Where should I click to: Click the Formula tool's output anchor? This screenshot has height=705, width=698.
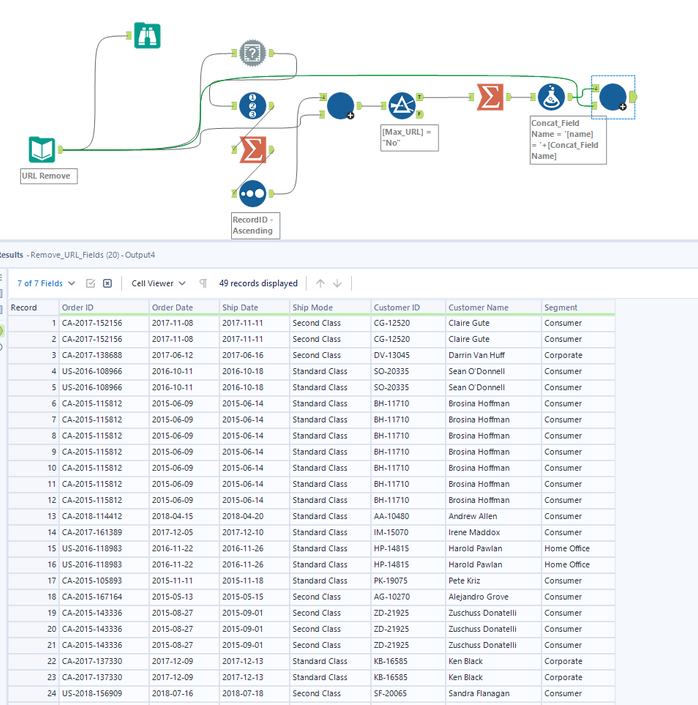(570, 97)
